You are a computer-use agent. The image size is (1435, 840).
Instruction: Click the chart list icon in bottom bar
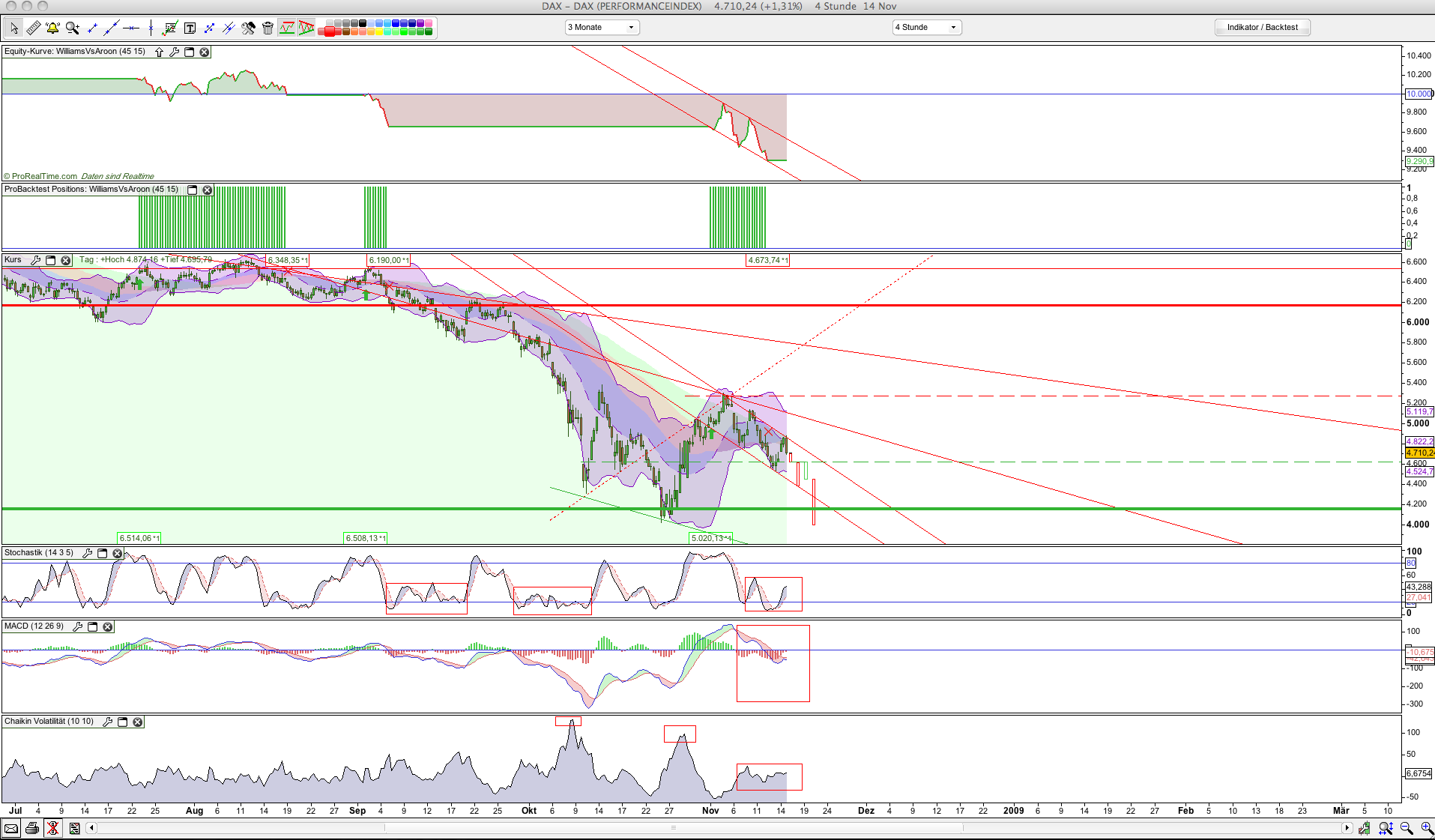tap(74, 828)
